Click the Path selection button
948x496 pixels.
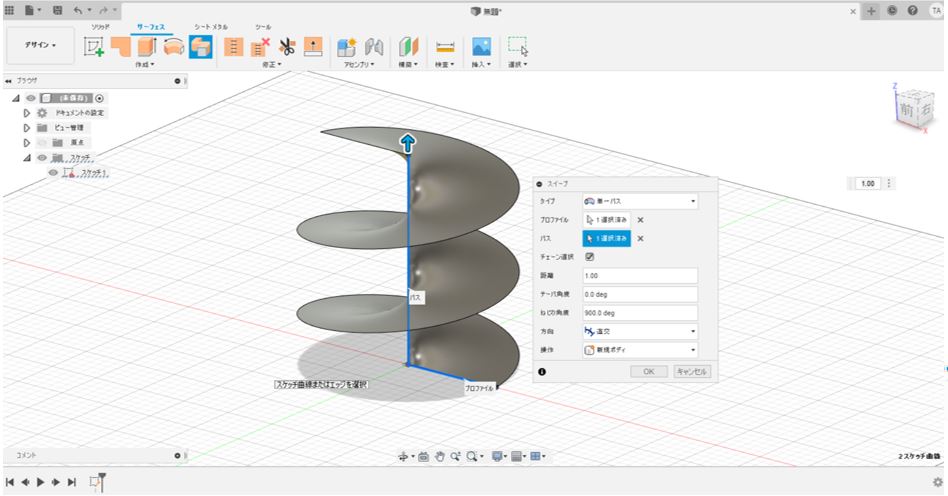pyautogui.click(x=606, y=238)
